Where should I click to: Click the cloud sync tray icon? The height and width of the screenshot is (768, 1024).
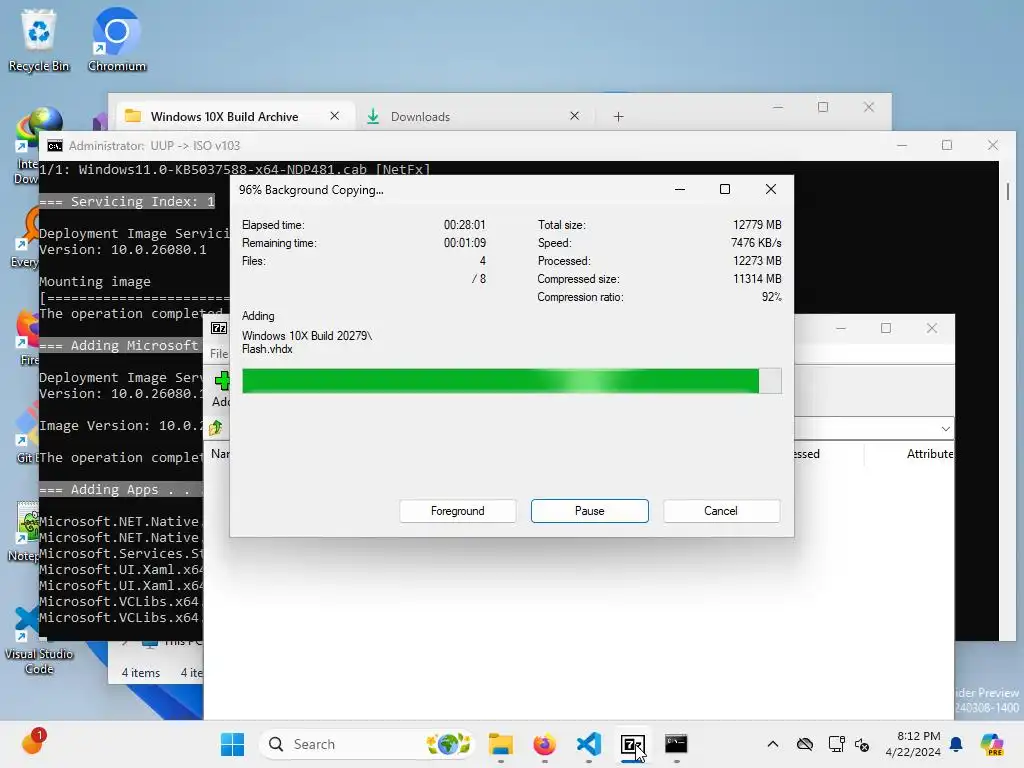click(x=805, y=744)
